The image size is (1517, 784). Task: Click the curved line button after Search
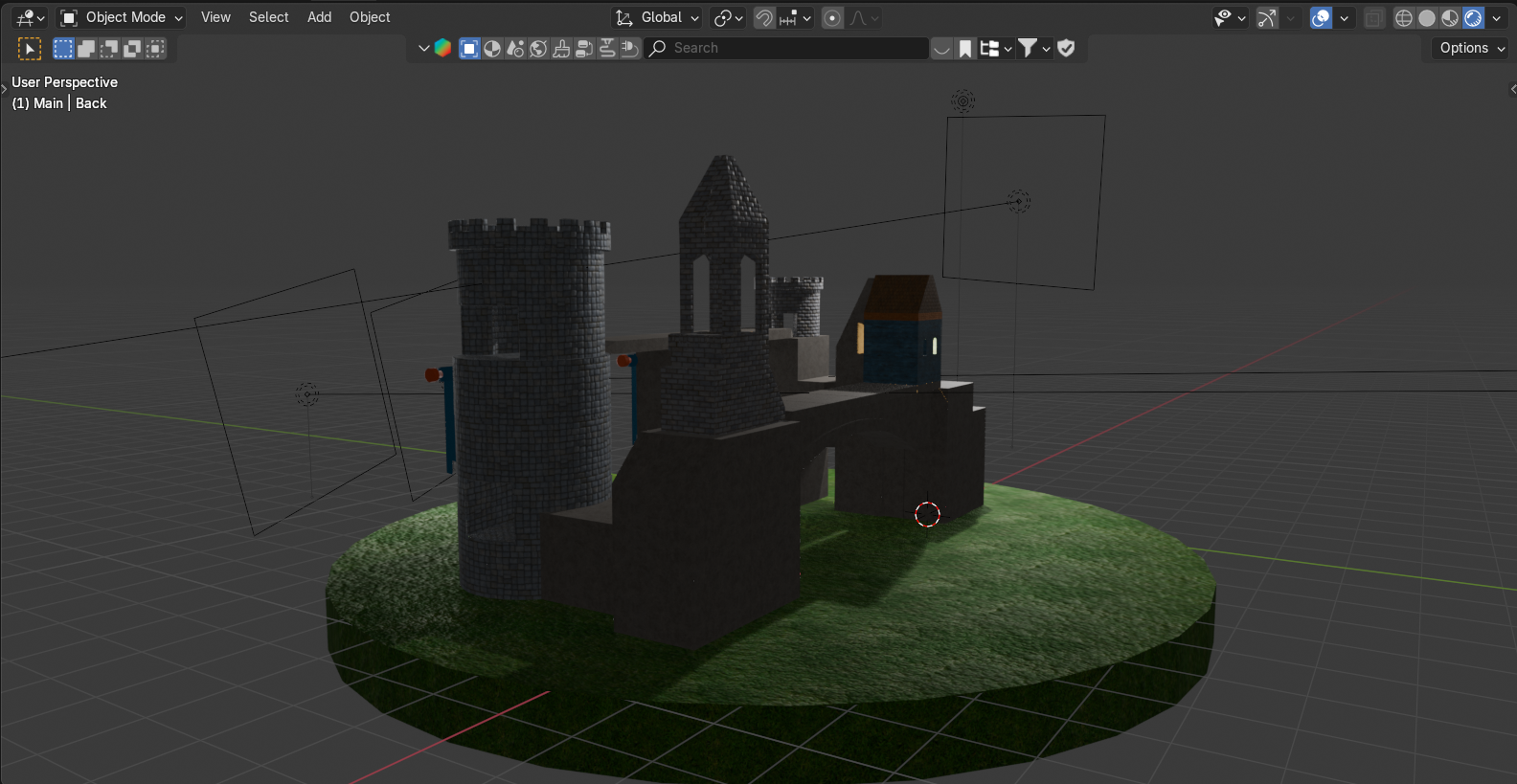[942, 48]
